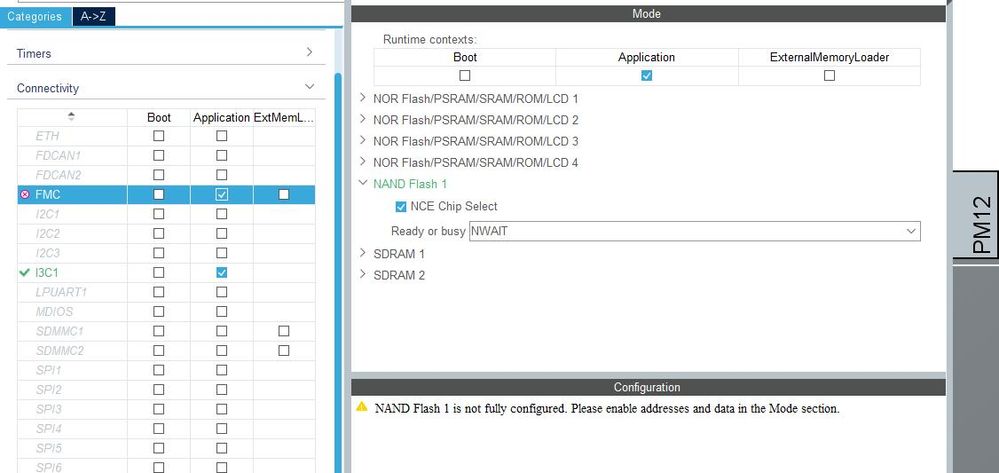Enable I2C1 Application checkbox
This screenshot has height=473, width=999.
(x=221, y=214)
